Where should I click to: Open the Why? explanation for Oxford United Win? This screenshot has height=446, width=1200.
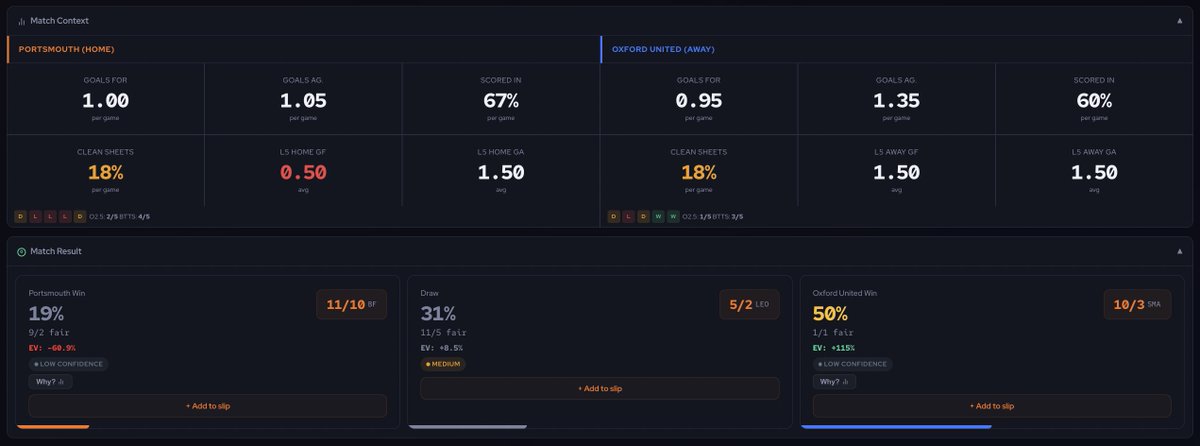click(x=834, y=381)
